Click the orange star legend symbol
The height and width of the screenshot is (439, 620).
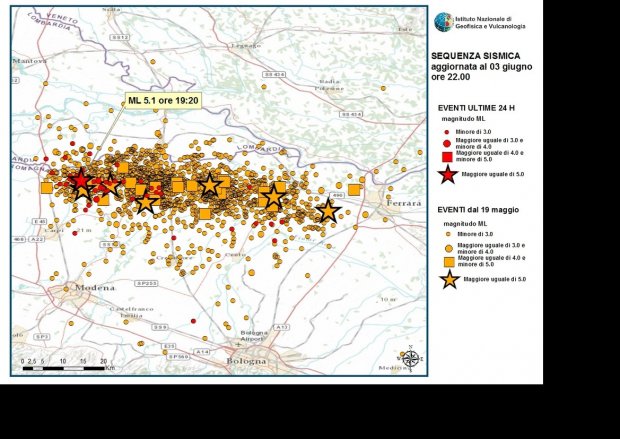pyautogui.click(x=449, y=279)
